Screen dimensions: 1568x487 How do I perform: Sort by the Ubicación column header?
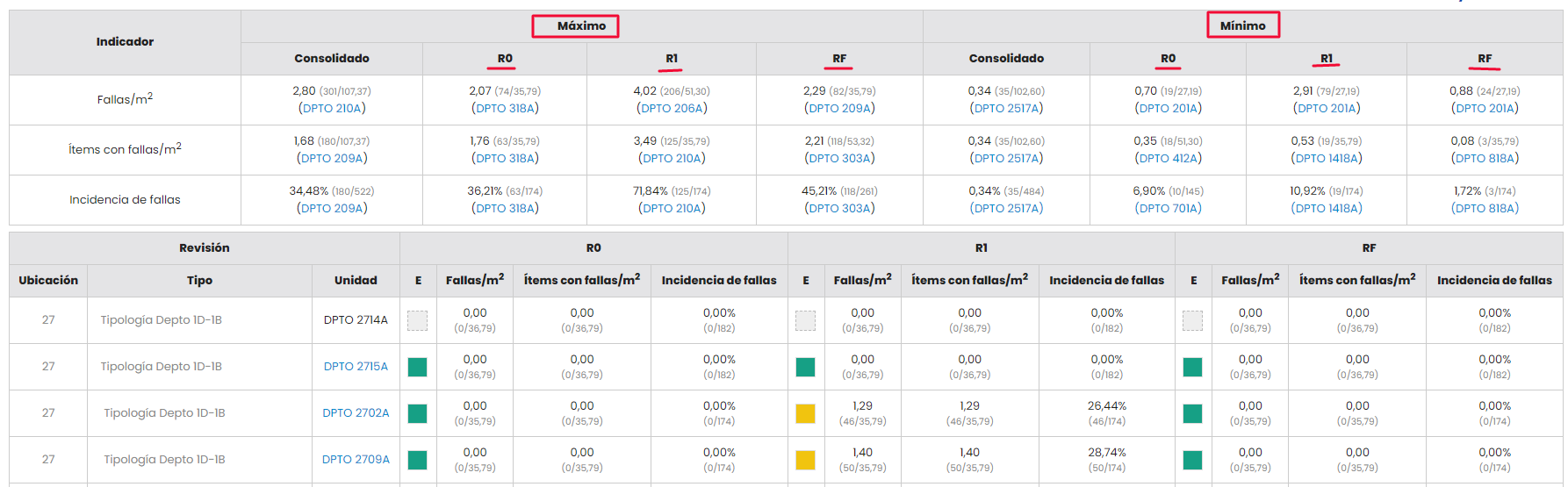(48, 281)
